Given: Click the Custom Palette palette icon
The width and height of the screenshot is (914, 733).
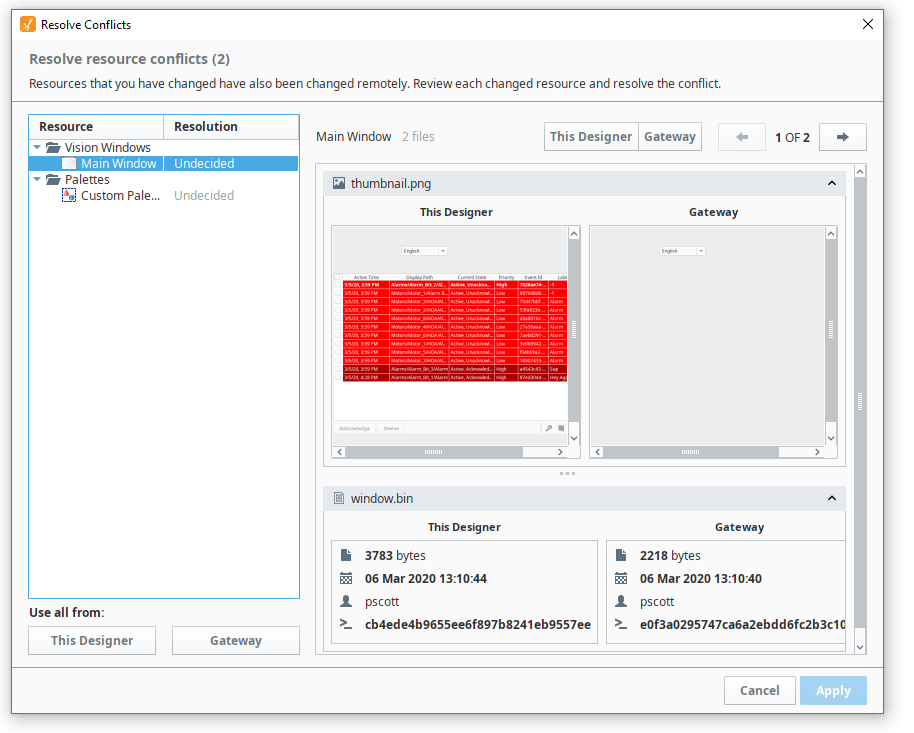Looking at the screenshot, I should pyautogui.click(x=68, y=195).
